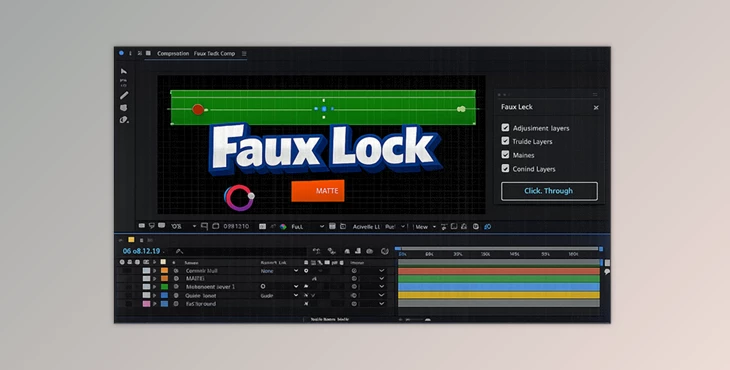The image size is (730, 370).
Task: Select the arrow Selection tool
Action: pyautogui.click(x=123, y=71)
